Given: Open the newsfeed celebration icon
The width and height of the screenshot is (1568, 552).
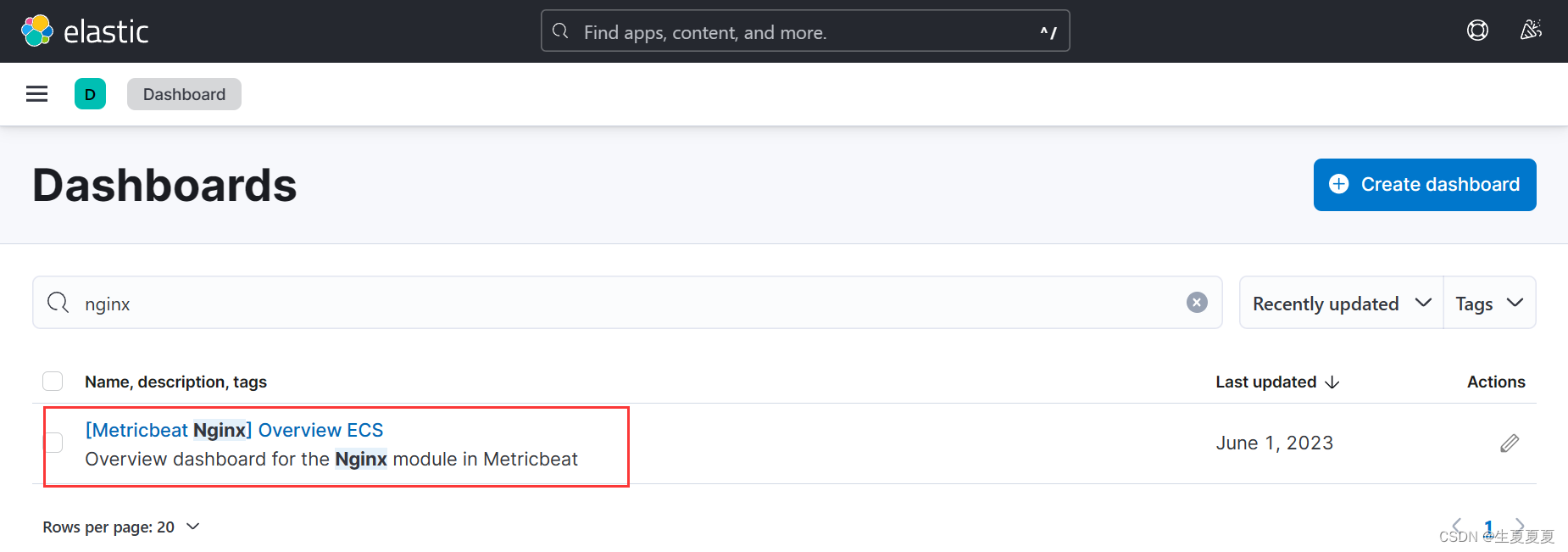Looking at the screenshot, I should (x=1531, y=31).
